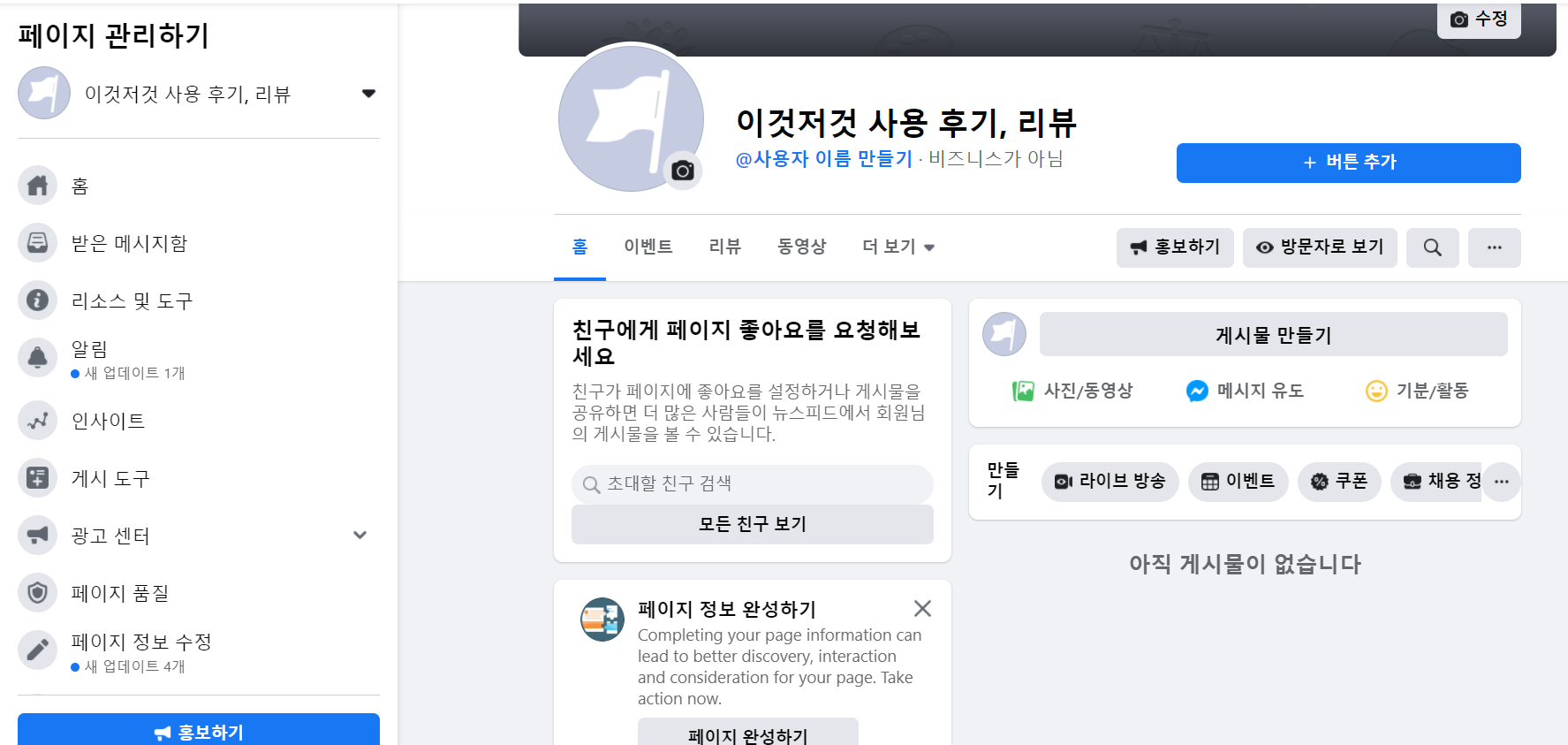Click the page title '이것저것 사용 후기, 리뷰' heading
The width and height of the screenshot is (1568, 745).
[x=906, y=123]
